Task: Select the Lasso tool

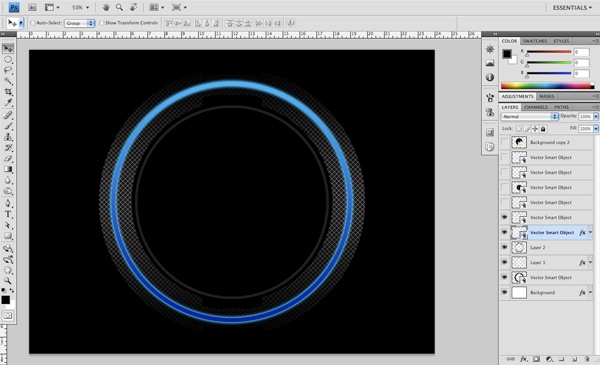Action: tap(8, 70)
